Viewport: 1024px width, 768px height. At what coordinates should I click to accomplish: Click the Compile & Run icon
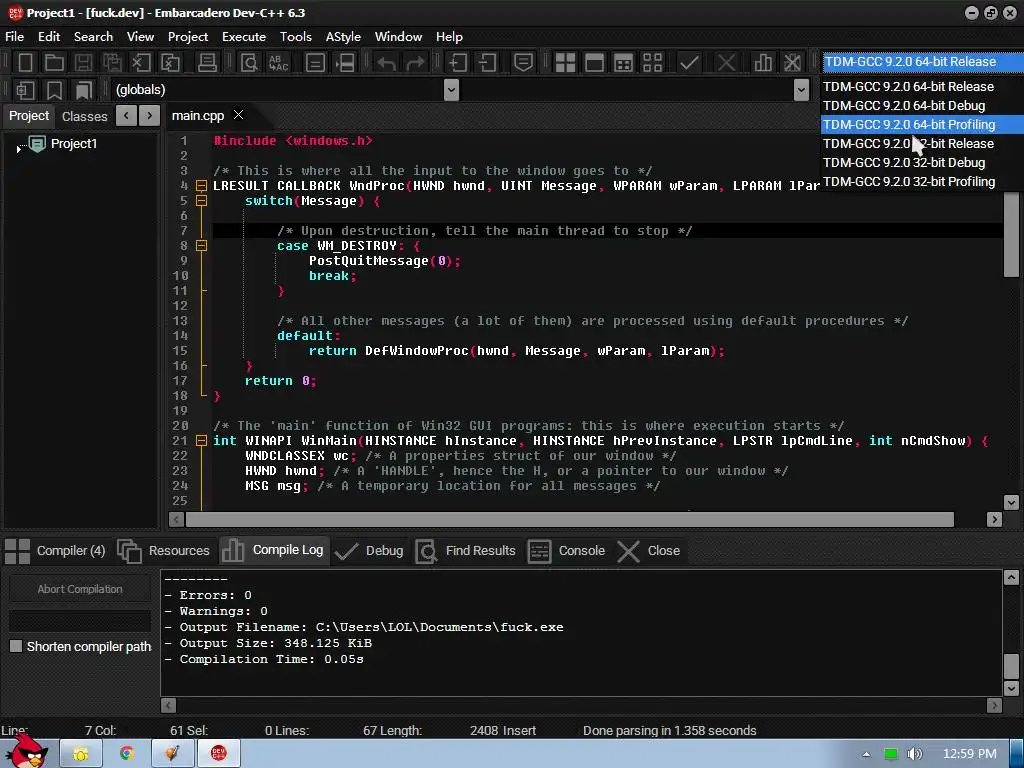coord(624,63)
